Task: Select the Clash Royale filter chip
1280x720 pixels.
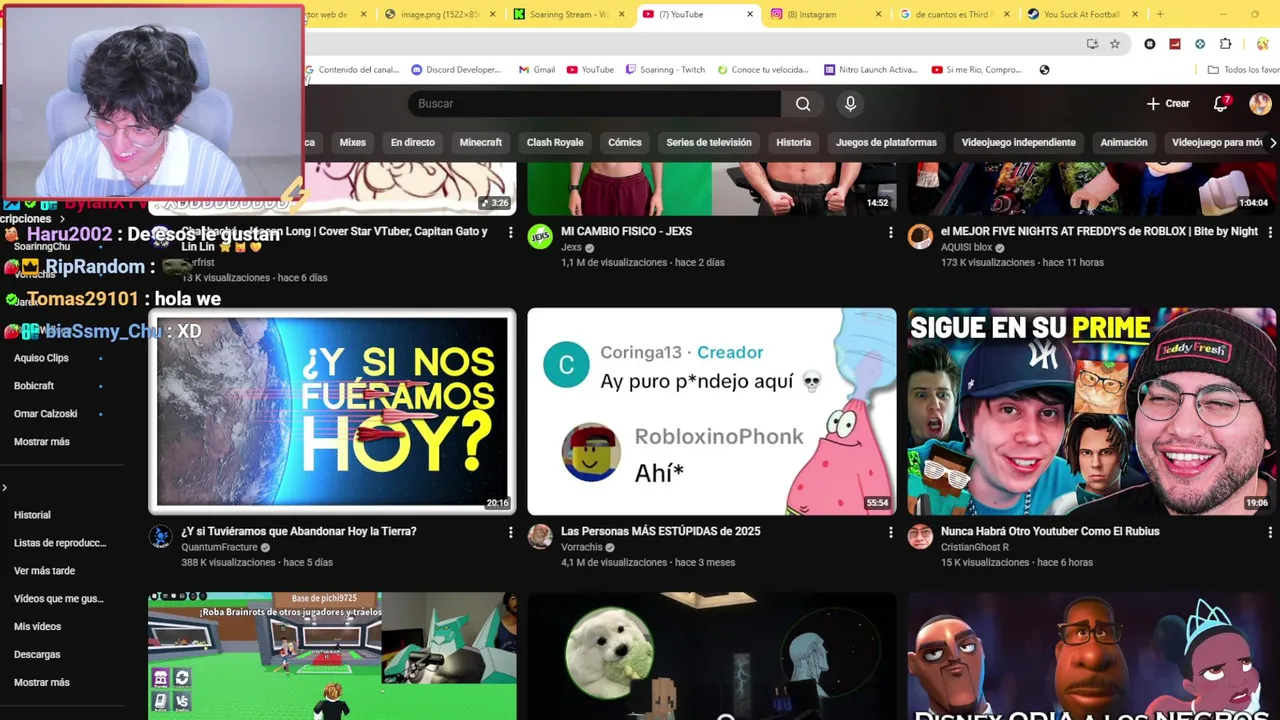Action: coord(555,142)
